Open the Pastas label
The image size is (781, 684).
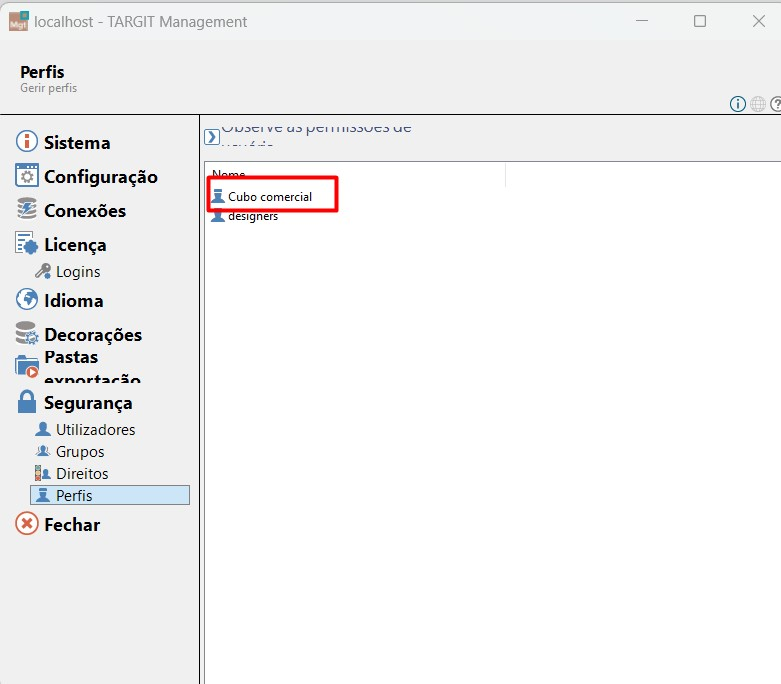[x=71, y=357]
